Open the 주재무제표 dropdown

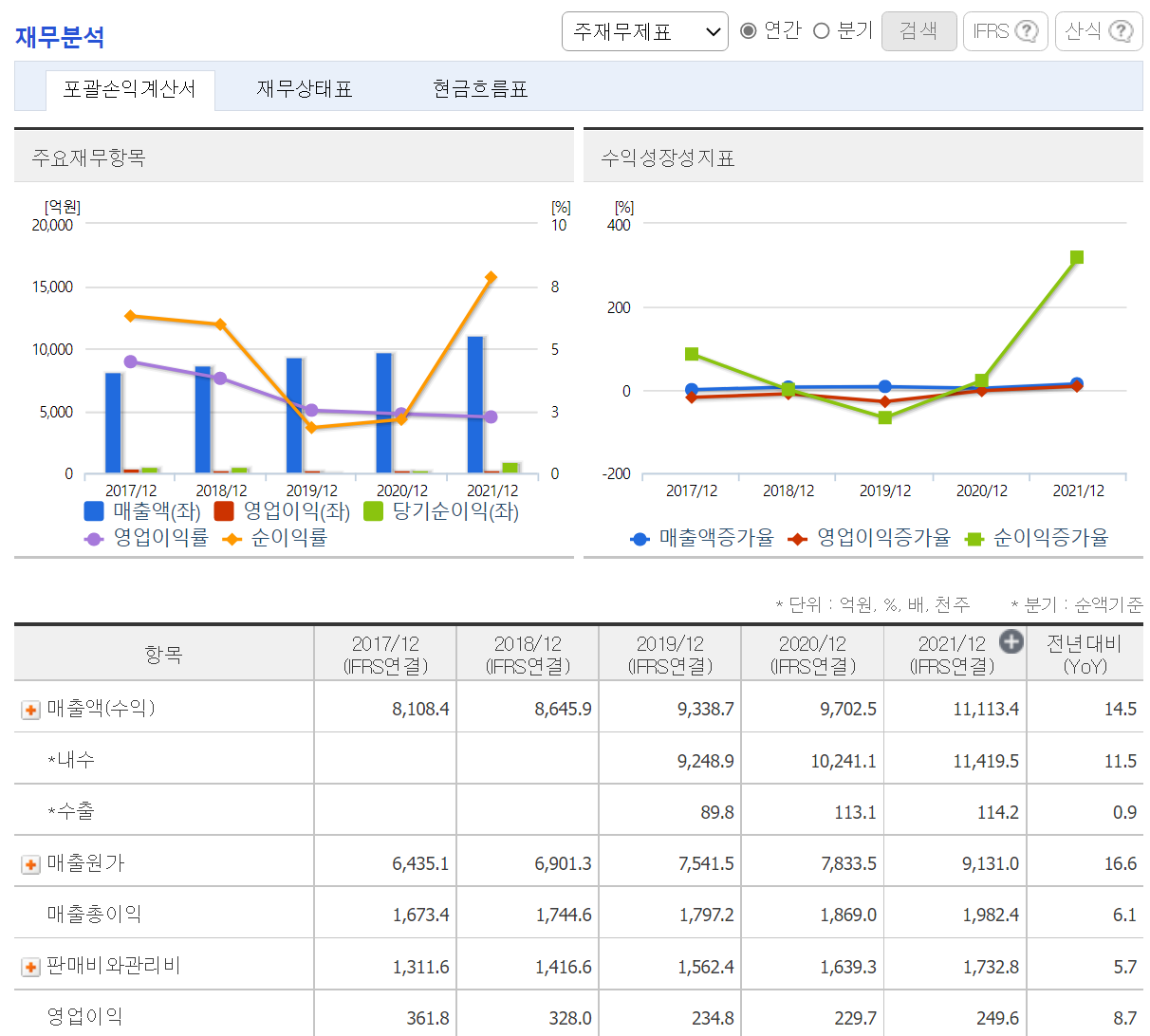point(645,31)
